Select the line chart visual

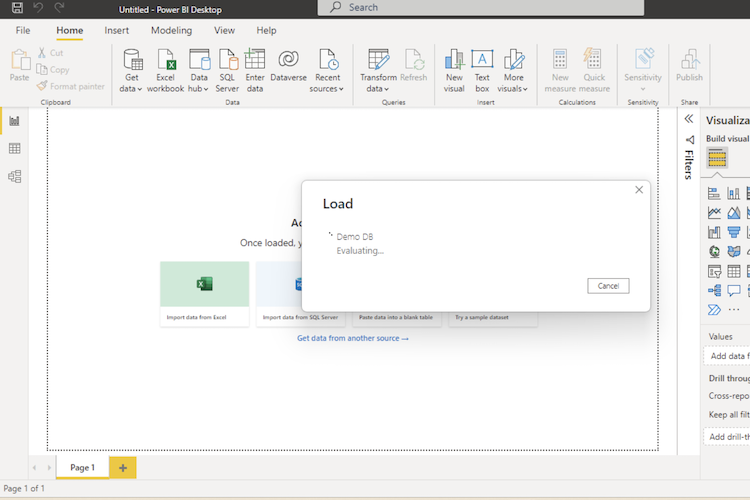[x=714, y=213]
